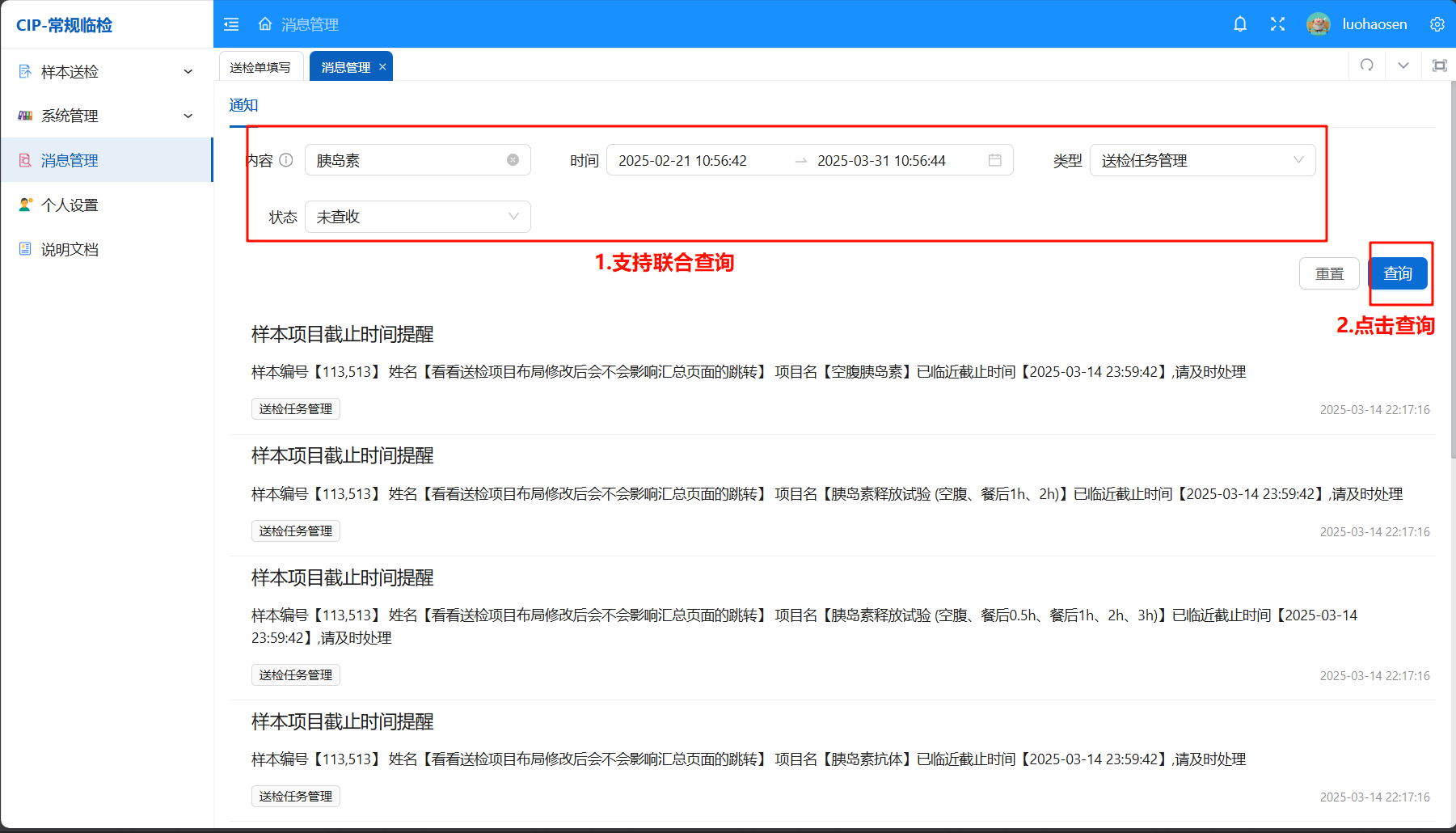Viewport: 1456px width, 833px height.
Task: Close the 消息管理 tab
Action: click(382, 67)
